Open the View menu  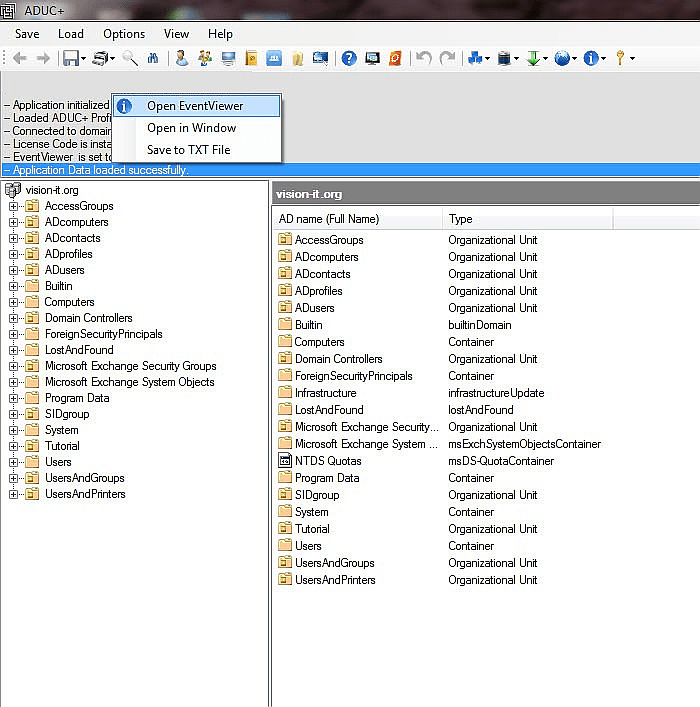click(x=176, y=34)
